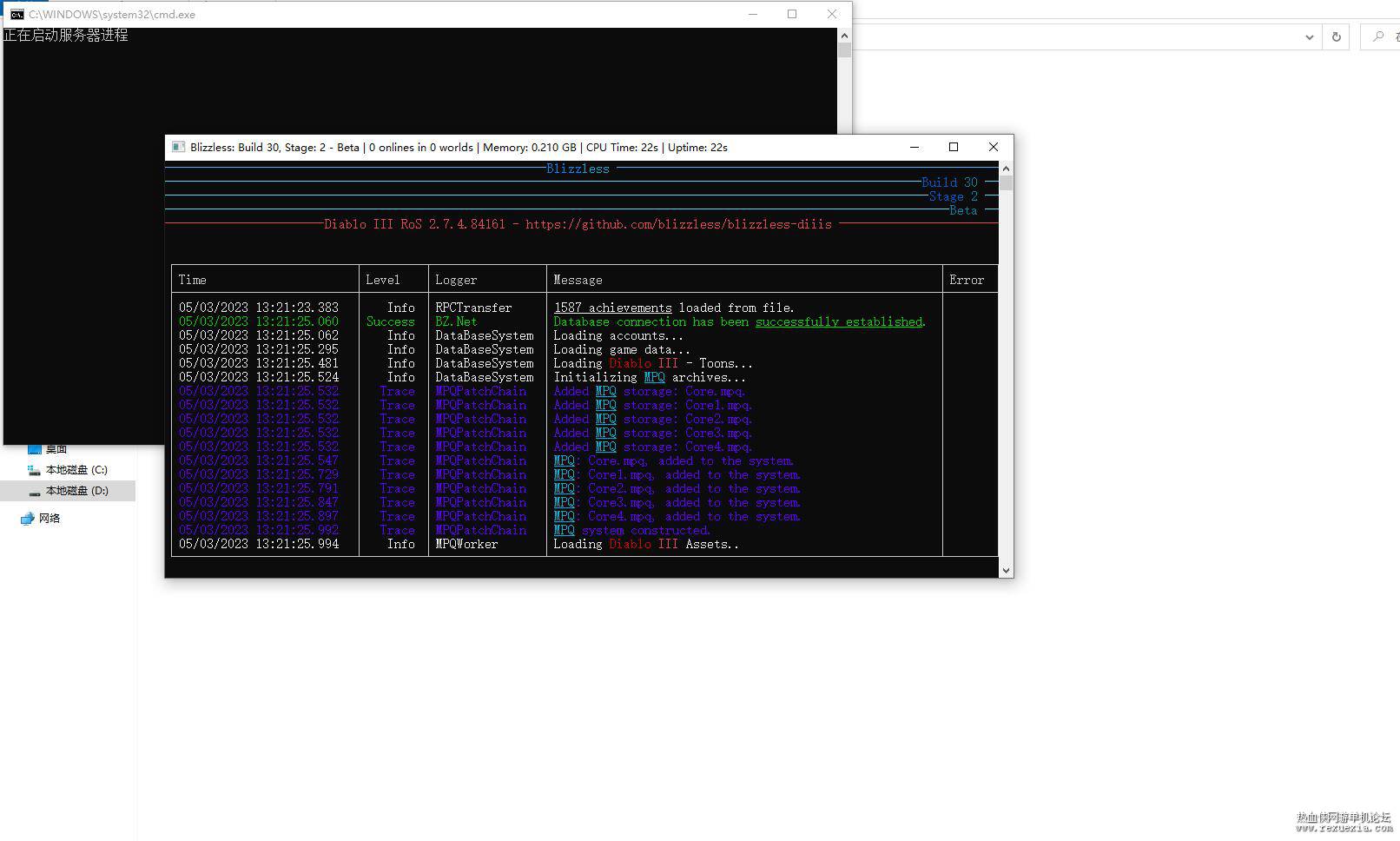1400x841 pixels.
Task: Open the github.com/blizzless/blizzless-diiis link
Action: 678,224
